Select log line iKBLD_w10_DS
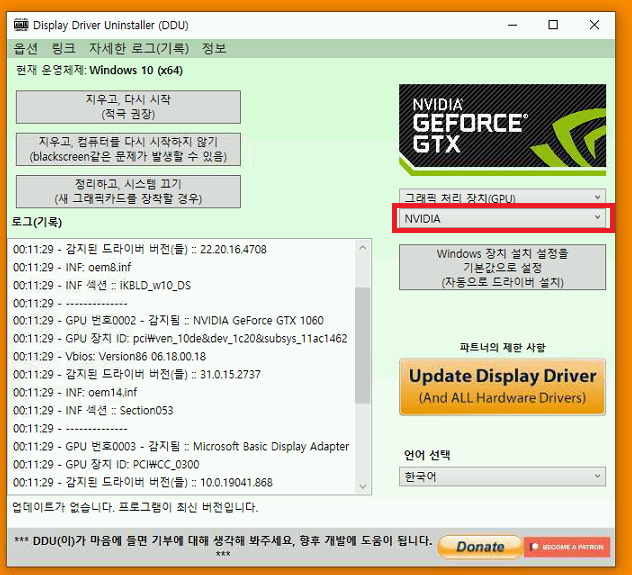 click(102, 285)
